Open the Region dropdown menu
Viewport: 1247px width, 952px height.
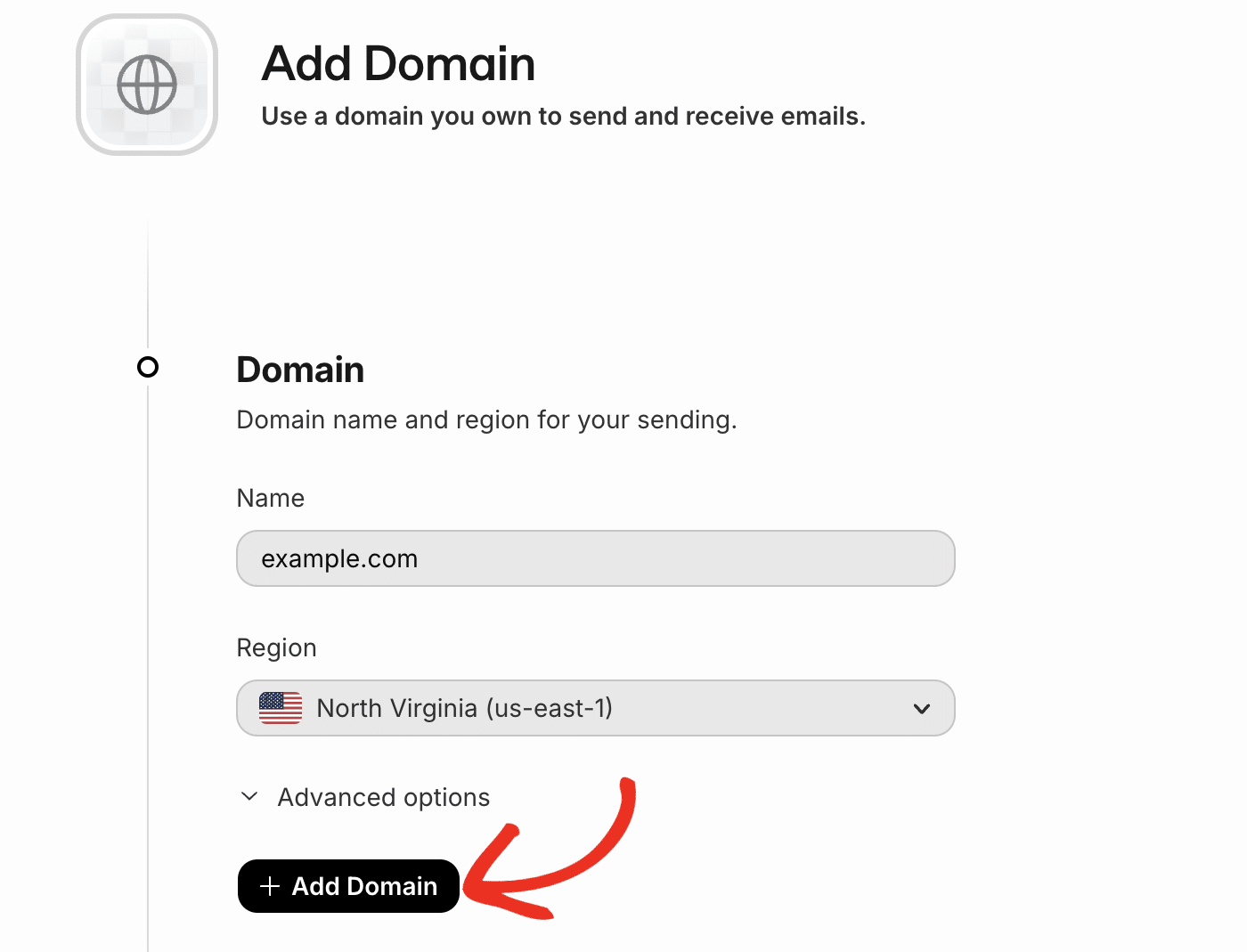pyautogui.click(x=595, y=708)
